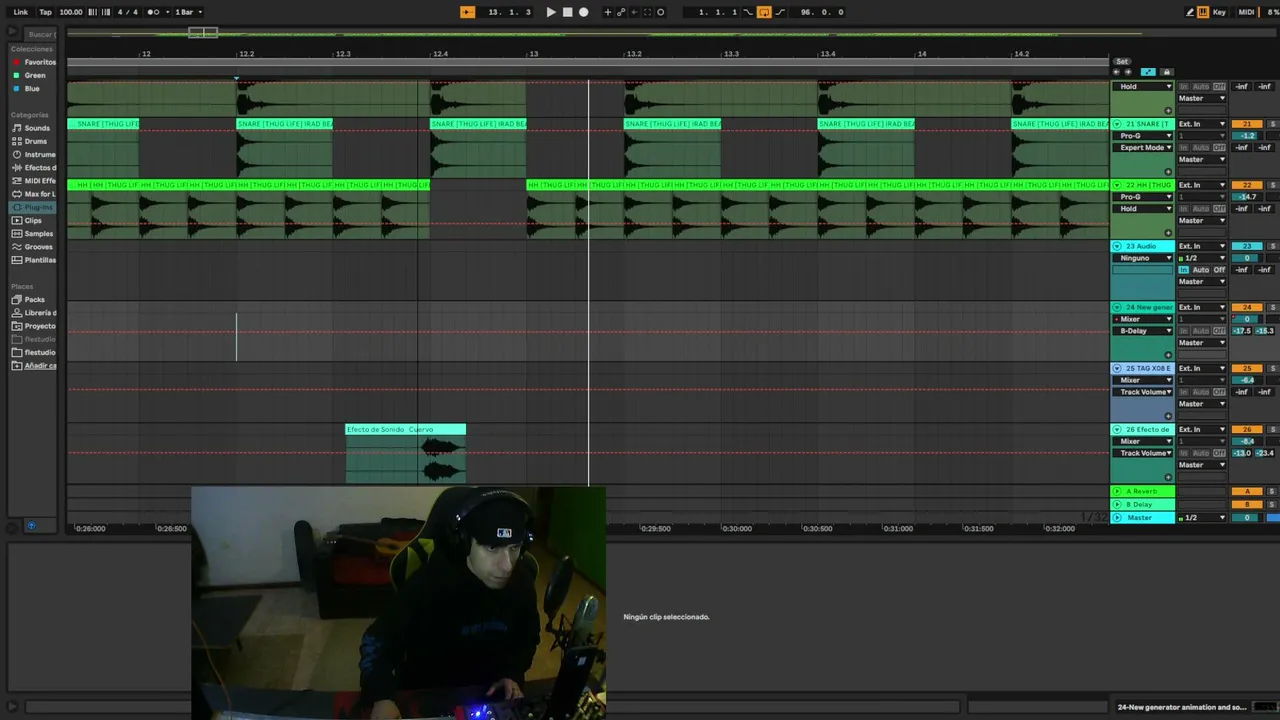The width and height of the screenshot is (1280, 720).
Task: Toggle the computer MIDI keyboard icon
Action: (1203, 12)
